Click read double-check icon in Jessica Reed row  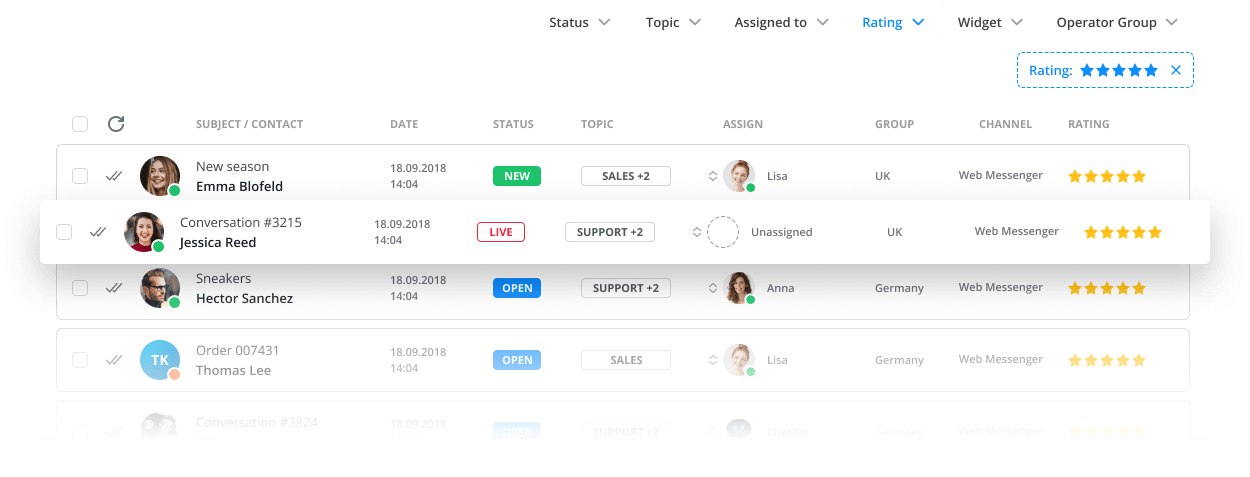tap(98, 232)
